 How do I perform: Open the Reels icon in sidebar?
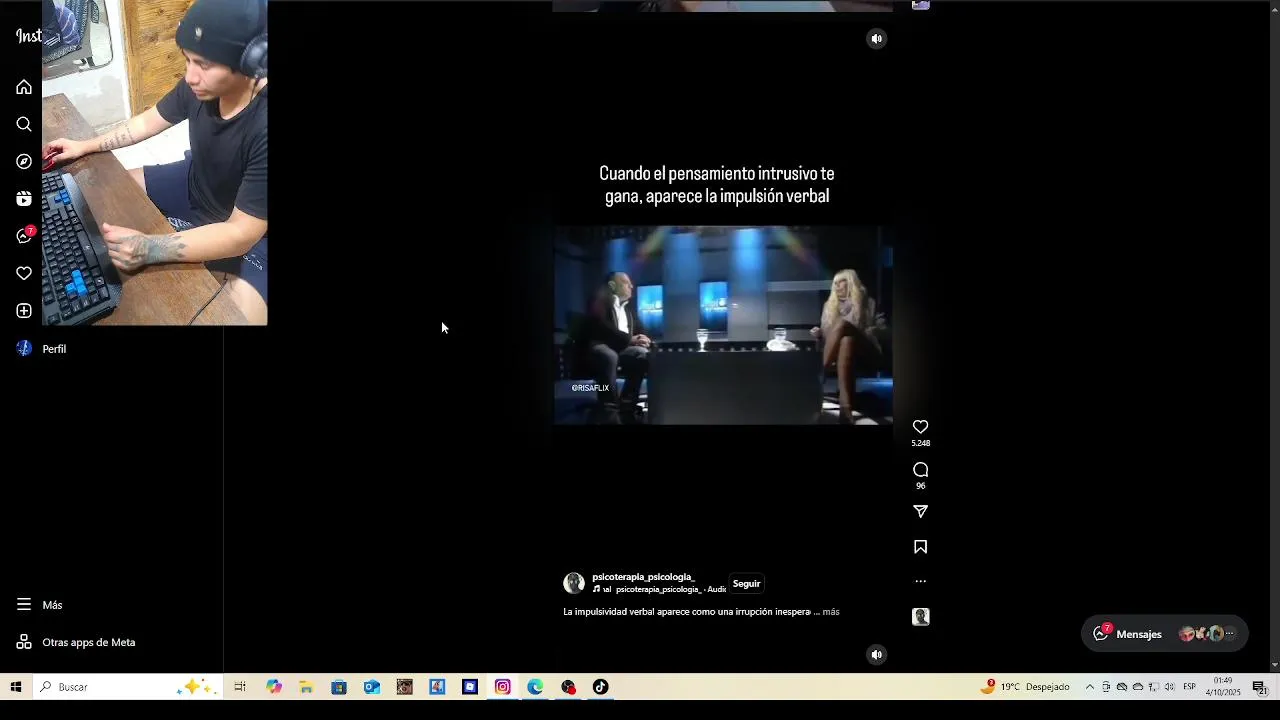[24, 199]
